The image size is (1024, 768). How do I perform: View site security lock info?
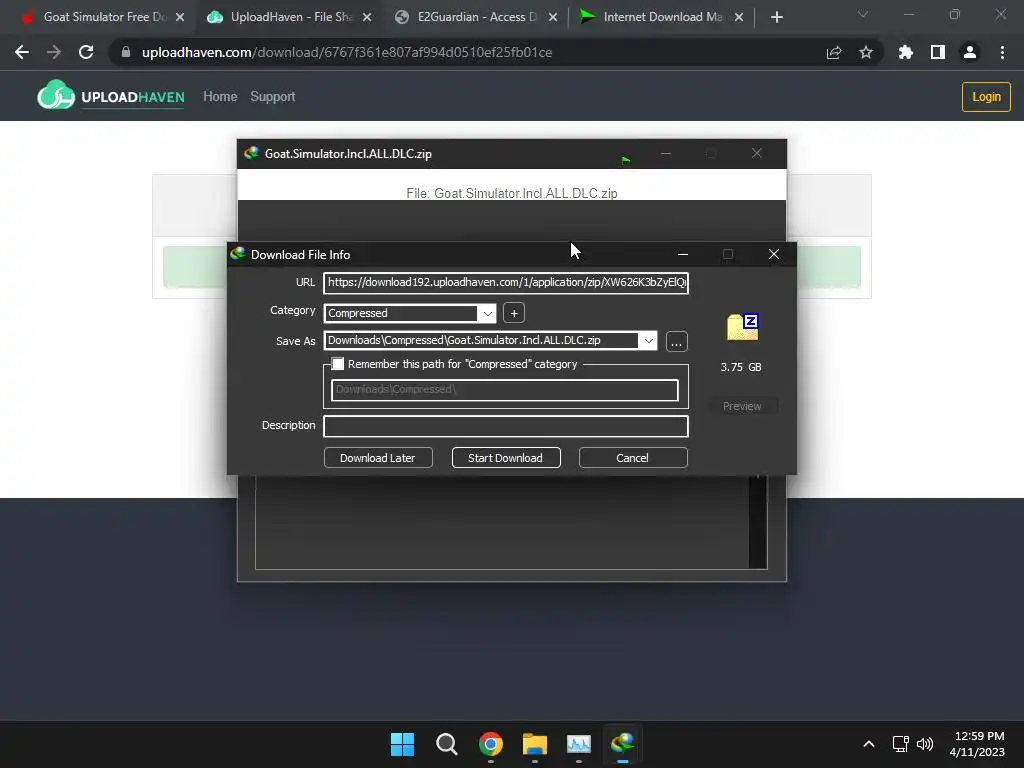[125, 52]
